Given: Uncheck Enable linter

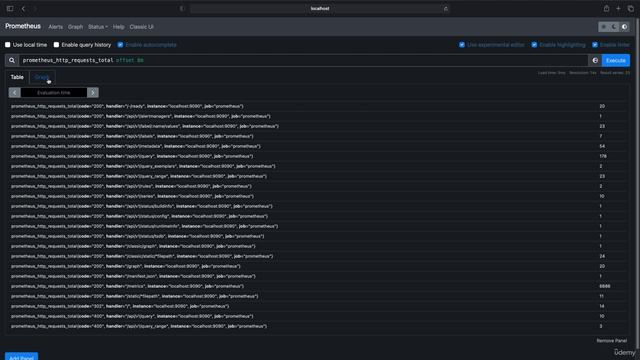Looking at the screenshot, I should tap(595, 45).
